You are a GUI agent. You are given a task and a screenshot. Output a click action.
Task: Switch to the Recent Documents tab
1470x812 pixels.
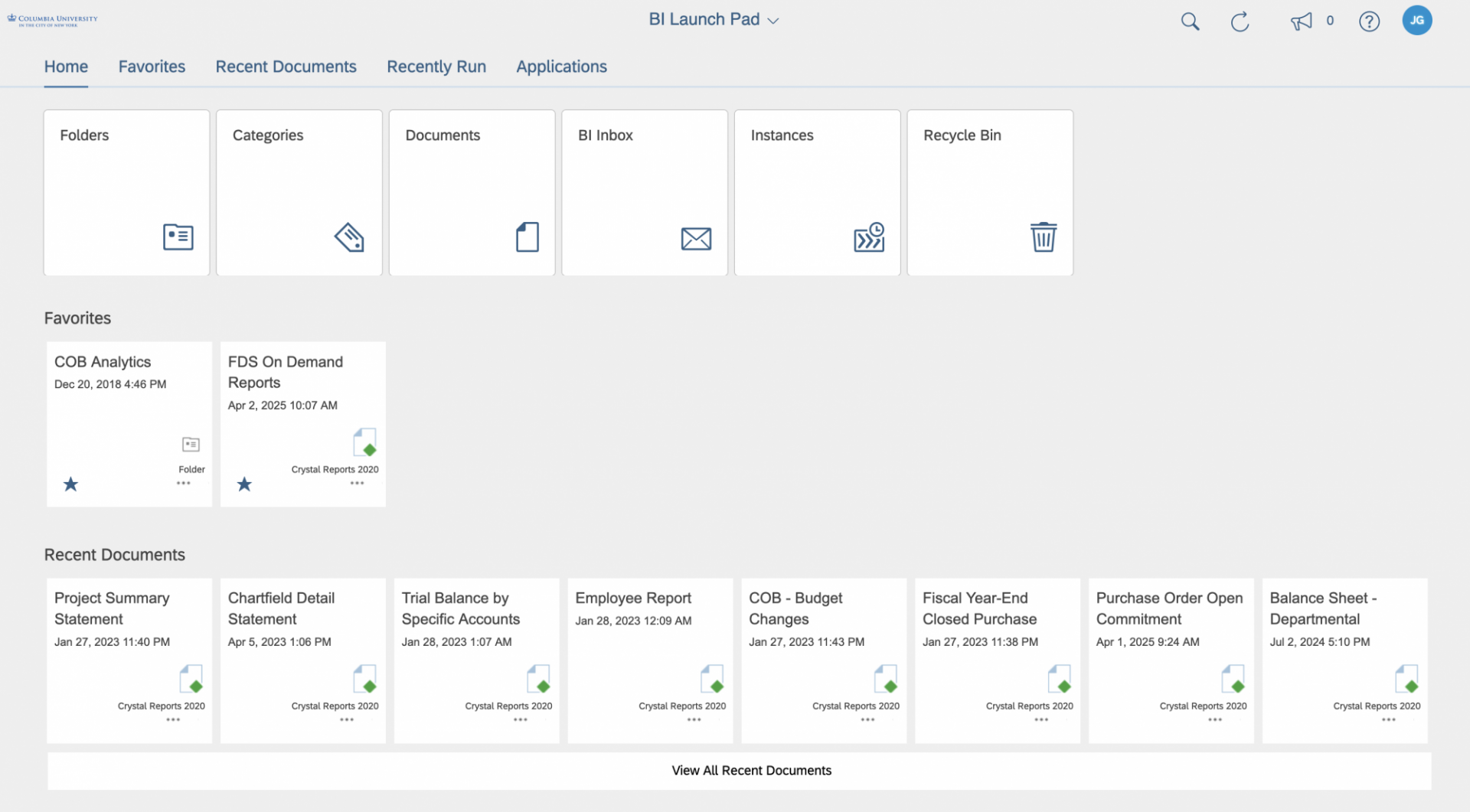286,67
